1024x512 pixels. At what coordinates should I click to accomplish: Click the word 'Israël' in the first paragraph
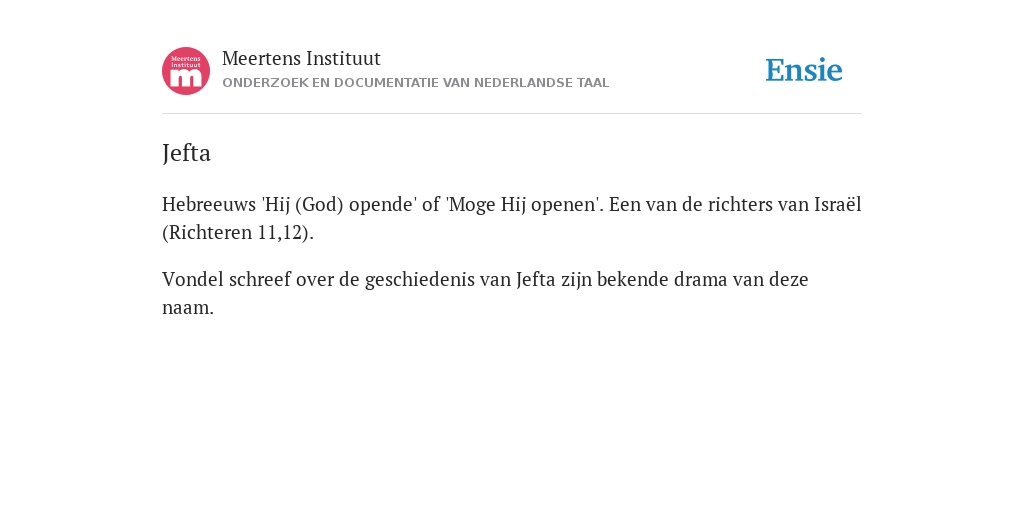coord(837,204)
